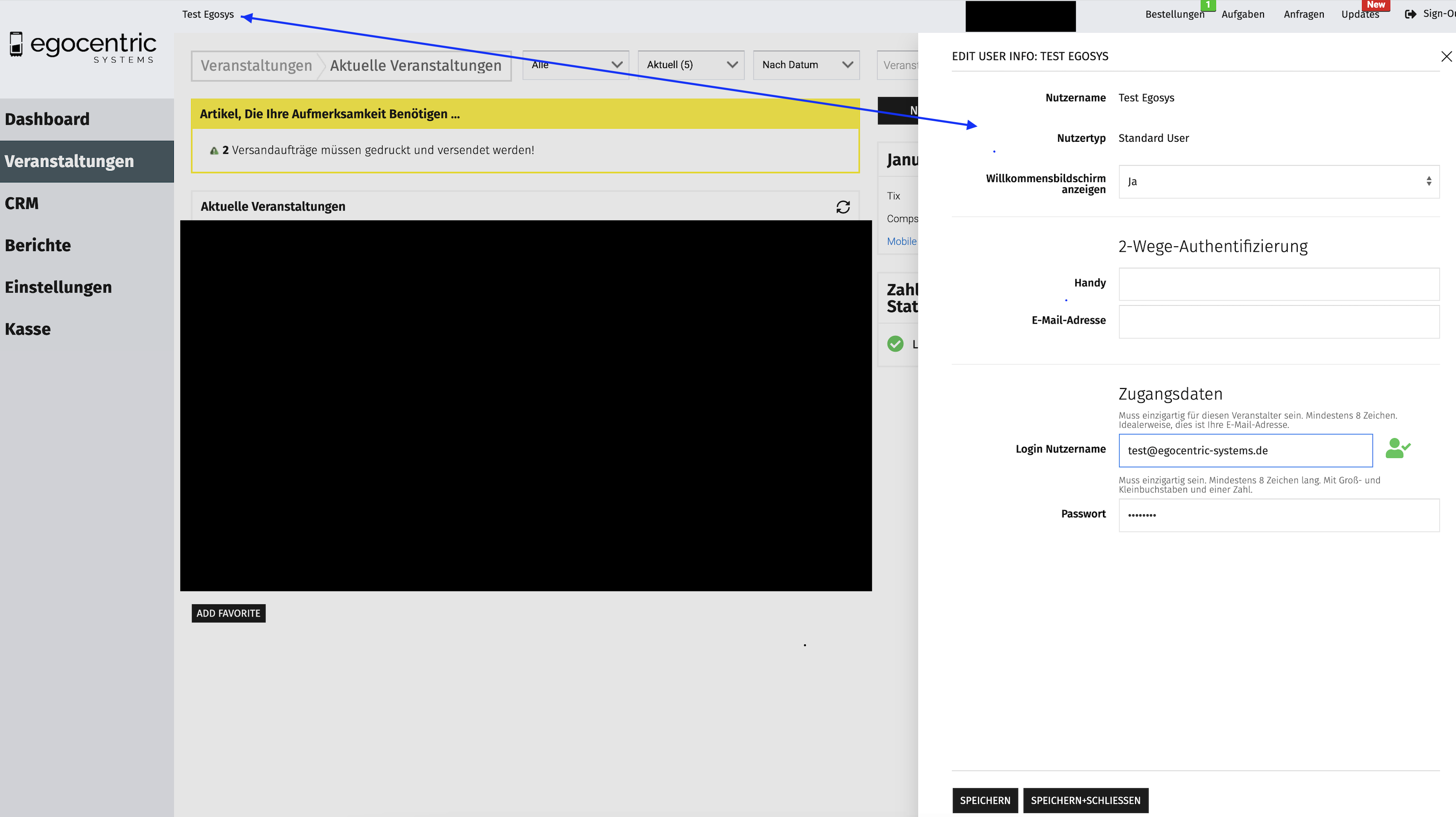Click the Sign-Out arrow icon

click(x=1410, y=14)
